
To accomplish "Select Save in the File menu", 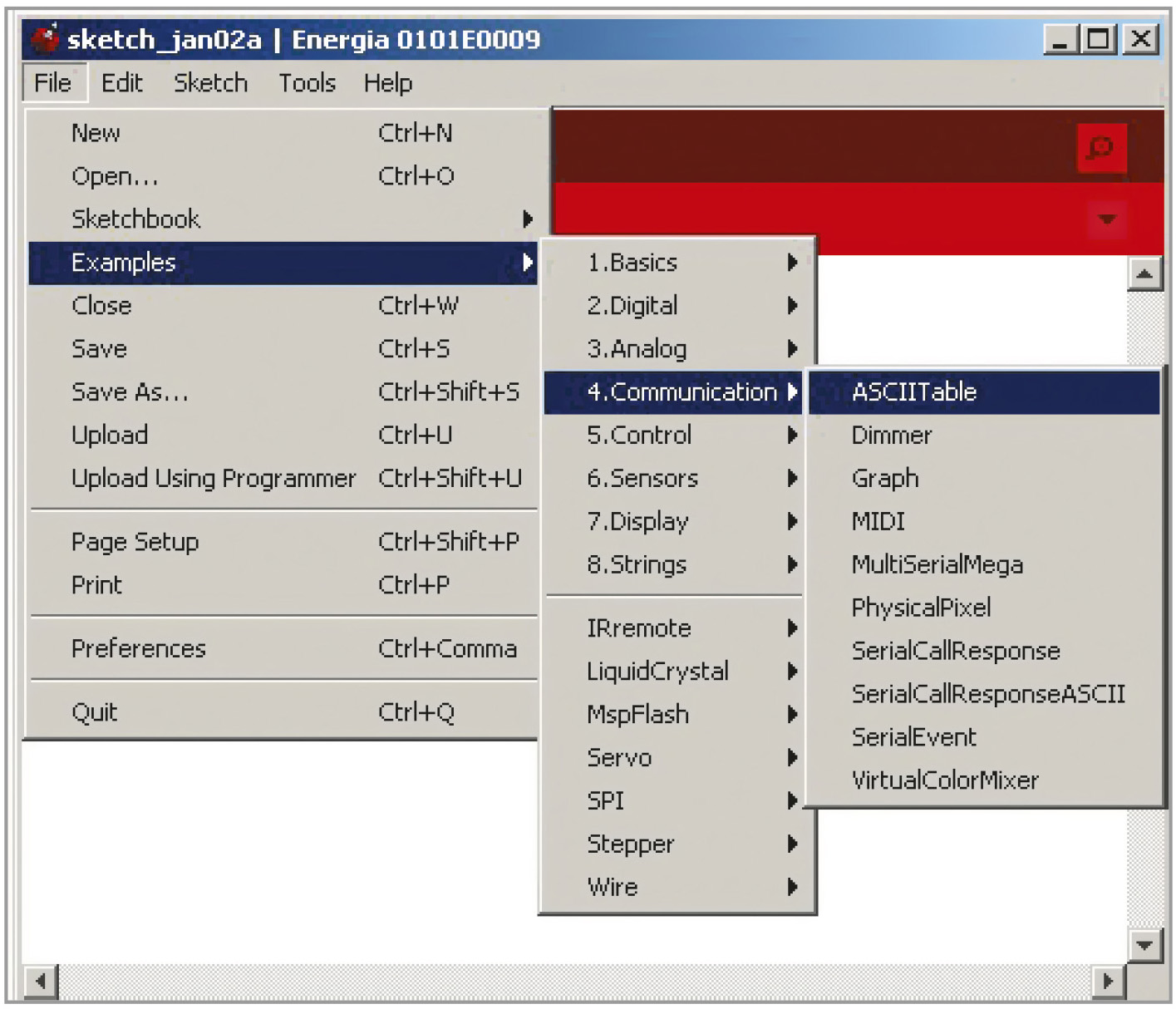I will (283, 349).
